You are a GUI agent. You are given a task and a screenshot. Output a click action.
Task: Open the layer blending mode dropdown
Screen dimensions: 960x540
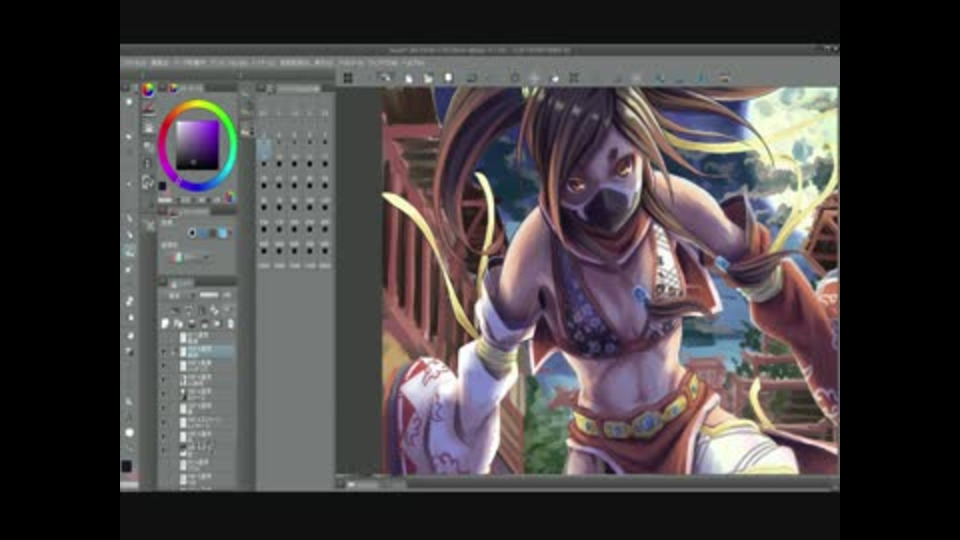click(180, 296)
